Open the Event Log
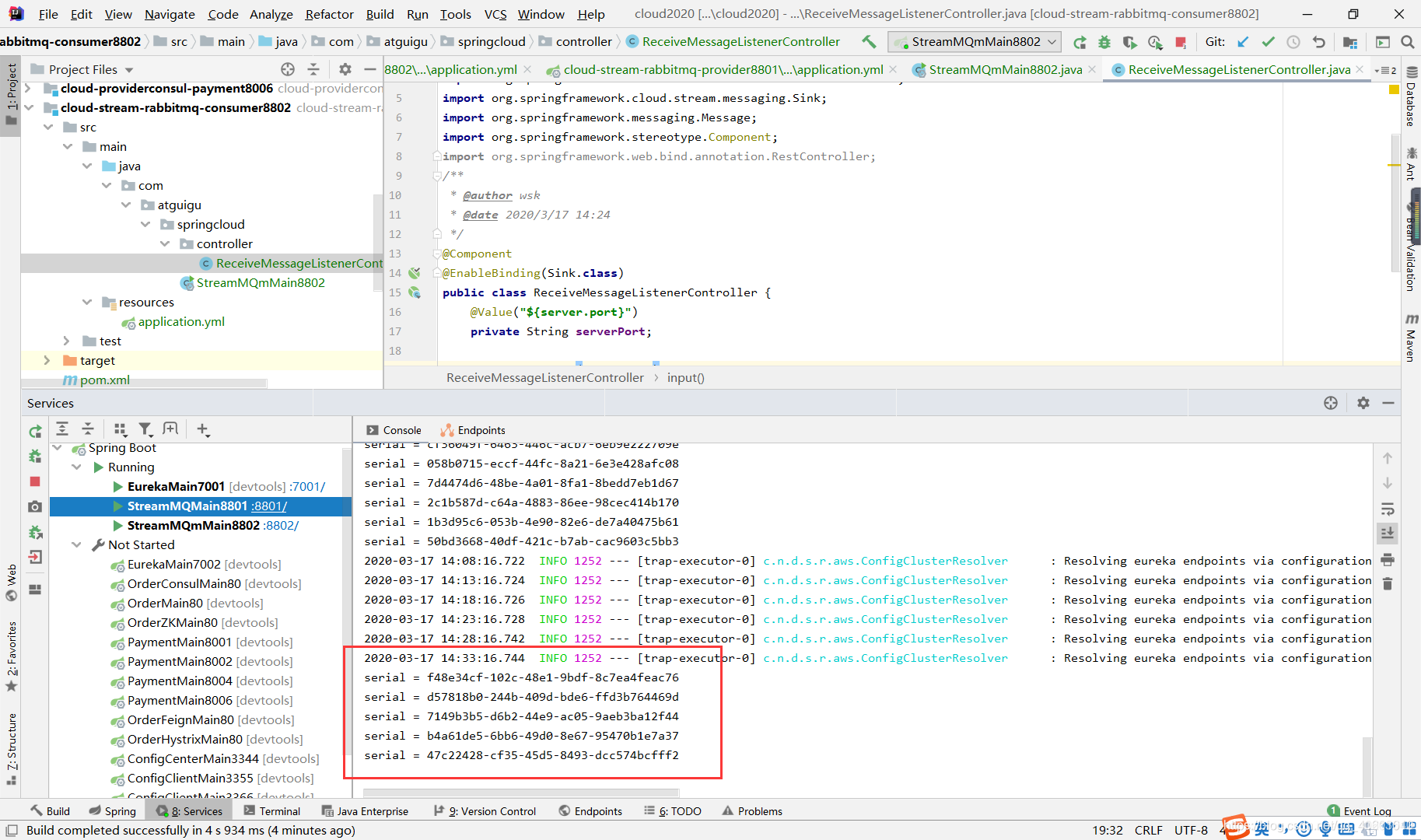Viewport: 1421px width, 840px height. pos(1360,811)
